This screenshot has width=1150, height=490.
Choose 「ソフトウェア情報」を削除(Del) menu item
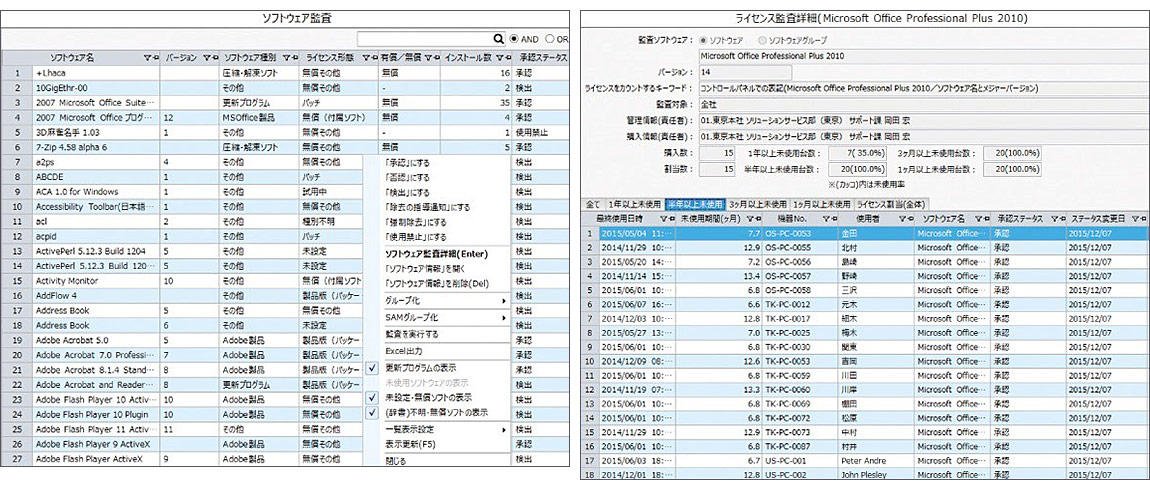436,283
